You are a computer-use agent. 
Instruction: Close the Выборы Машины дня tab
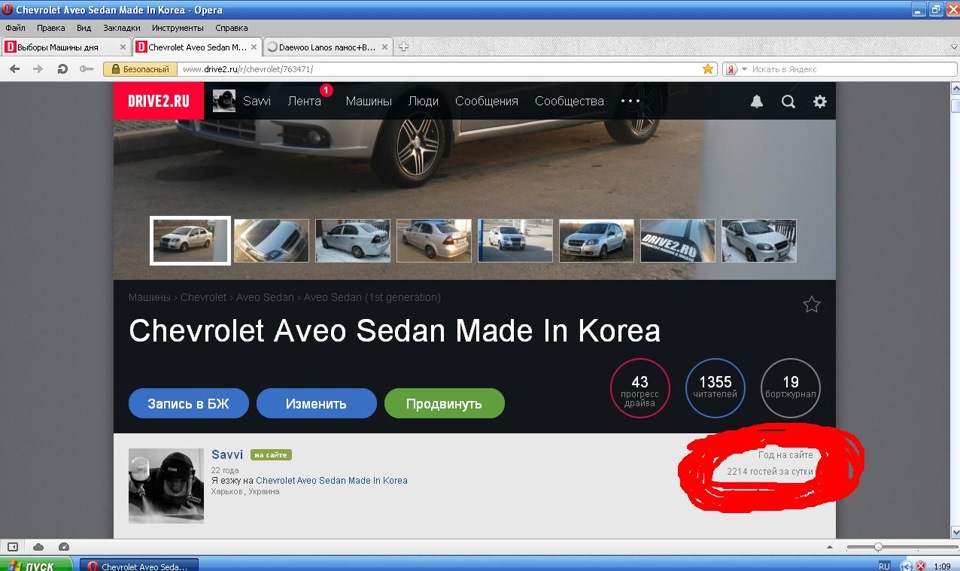pyautogui.click(x=122, y=47)
